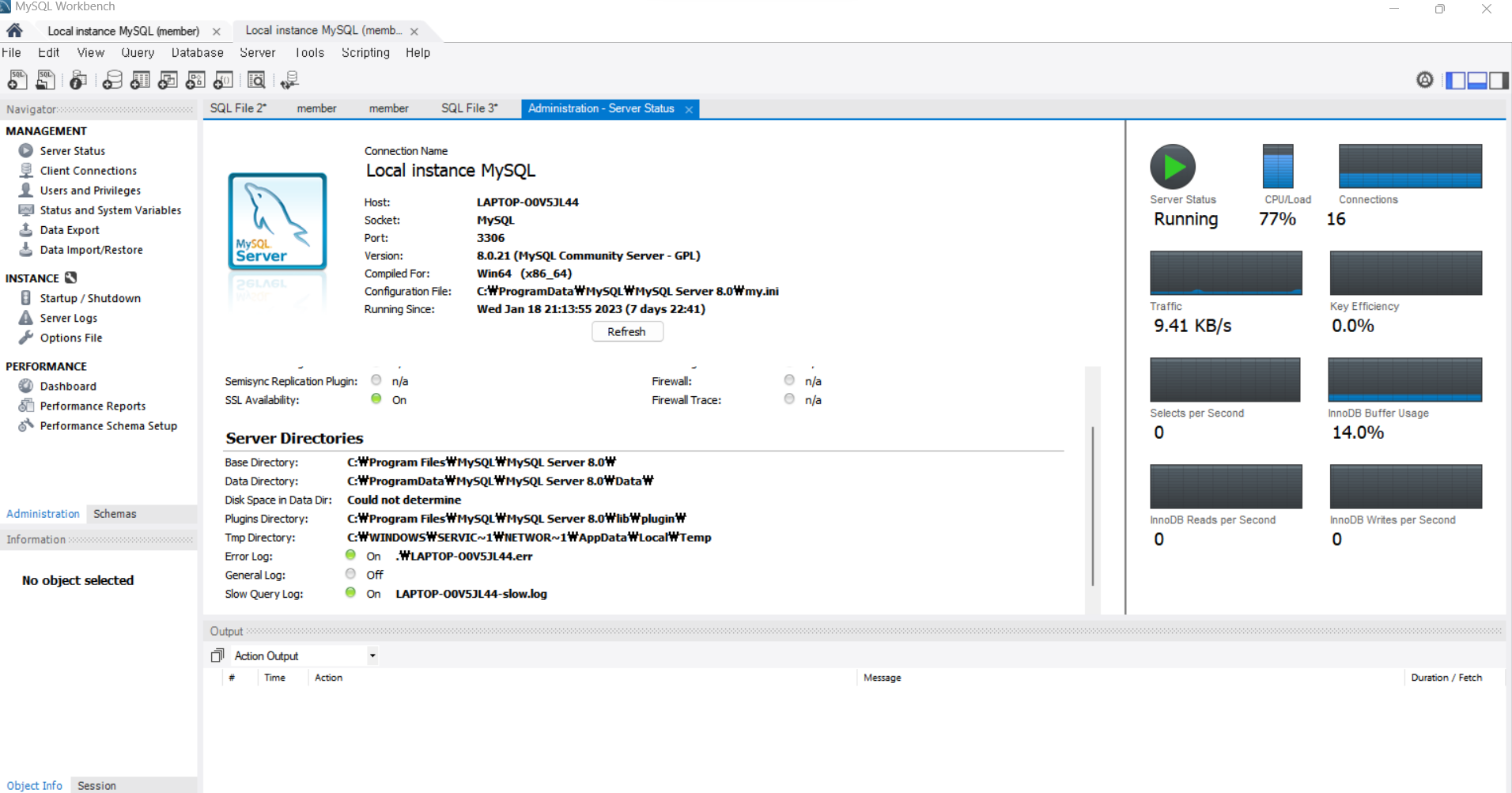Switch to the Schemas tab
The height and width of the screenshot is (793, 1512).
(x=115, y=514)
